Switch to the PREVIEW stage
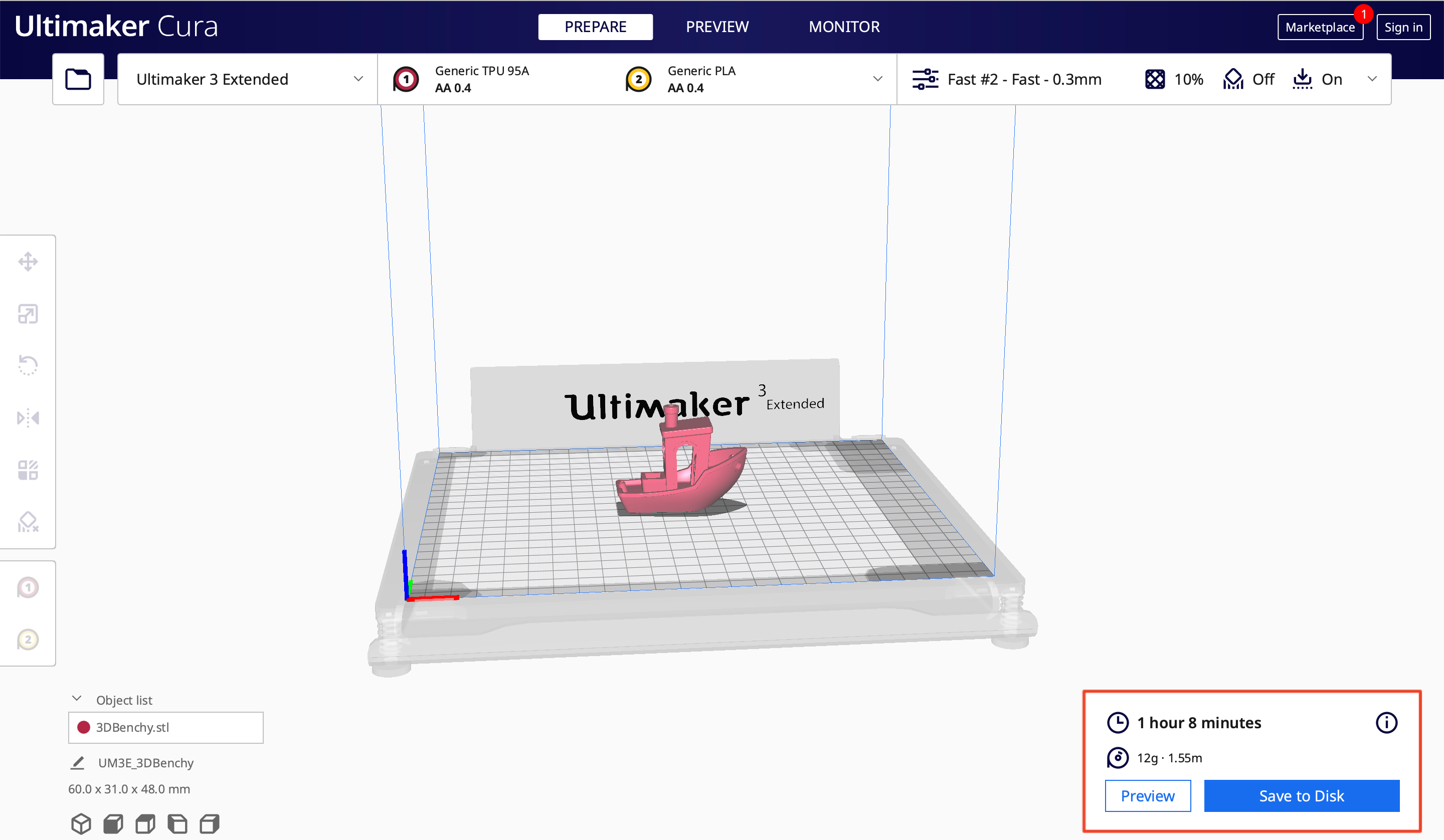This screenshot has width=1444, height=840. [717, 27]
